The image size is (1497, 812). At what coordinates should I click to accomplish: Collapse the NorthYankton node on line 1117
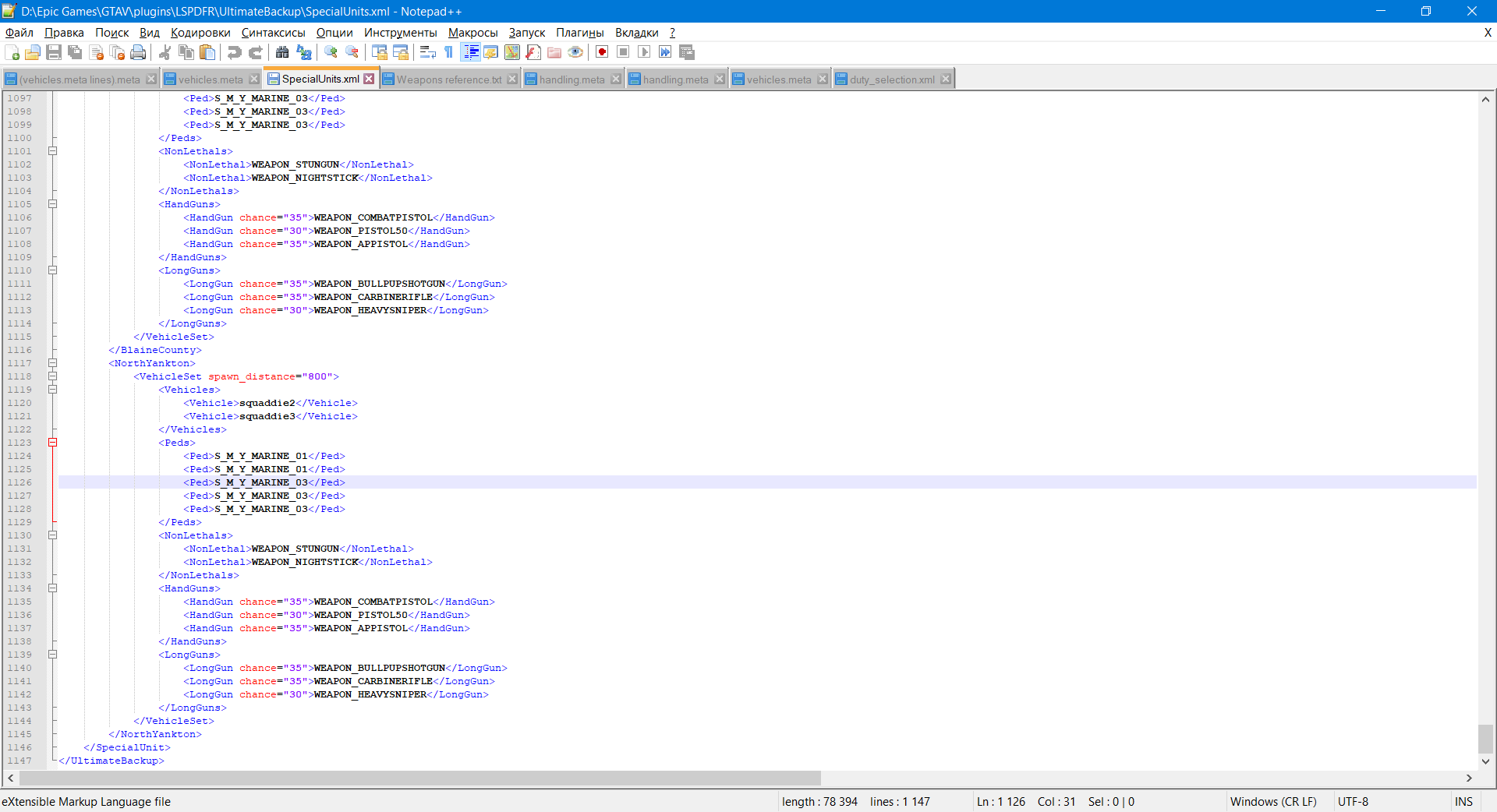(x=53, y=363)
